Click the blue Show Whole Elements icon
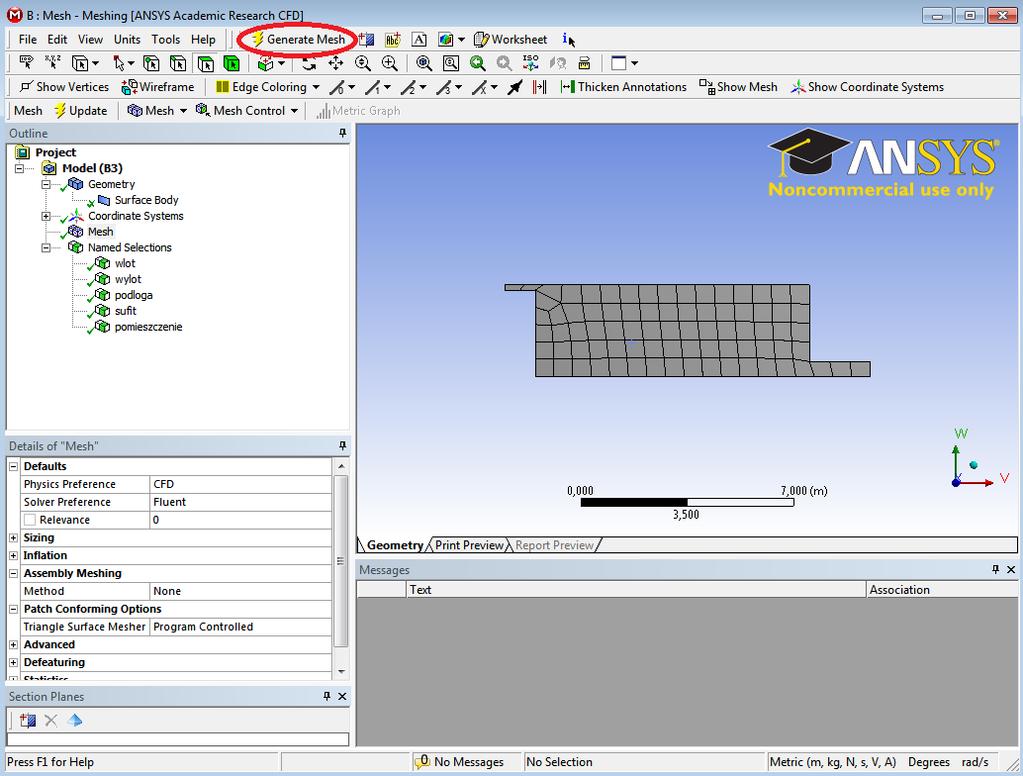 (75, 721)
